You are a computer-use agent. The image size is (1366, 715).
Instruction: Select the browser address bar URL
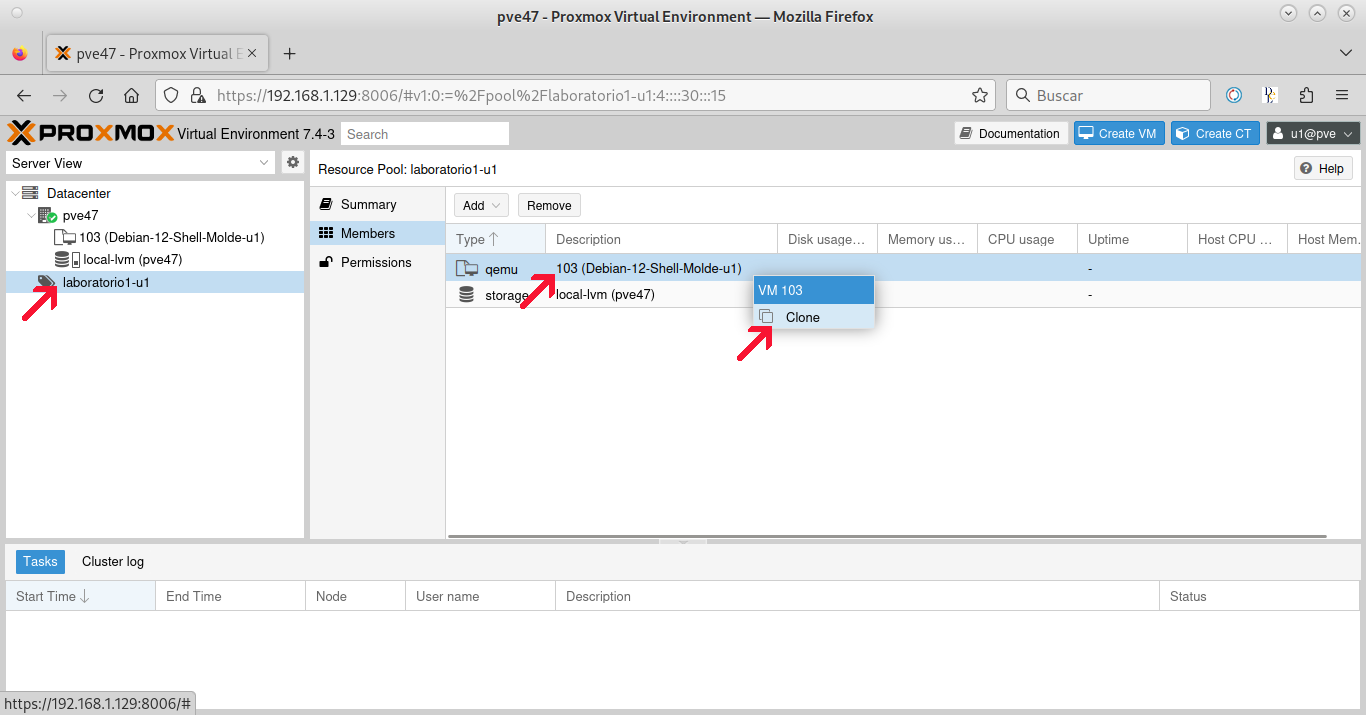pyautogui.click(x=471, y=96)
